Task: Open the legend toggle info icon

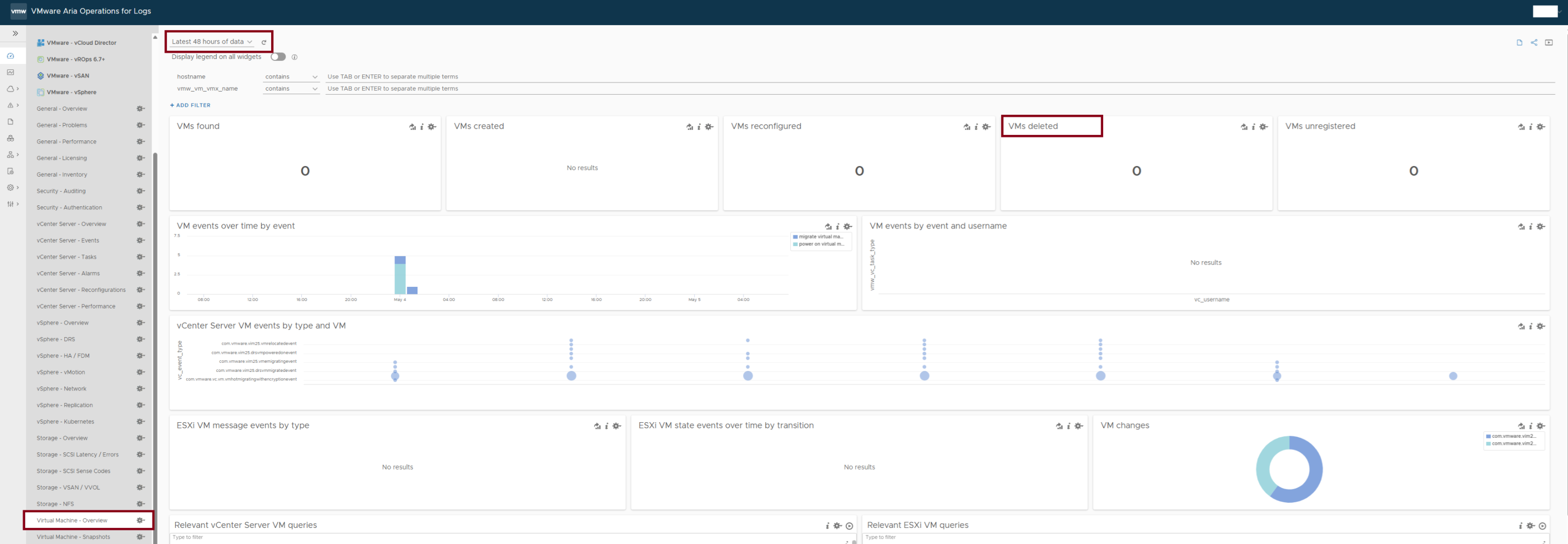Action: point(295,57)
